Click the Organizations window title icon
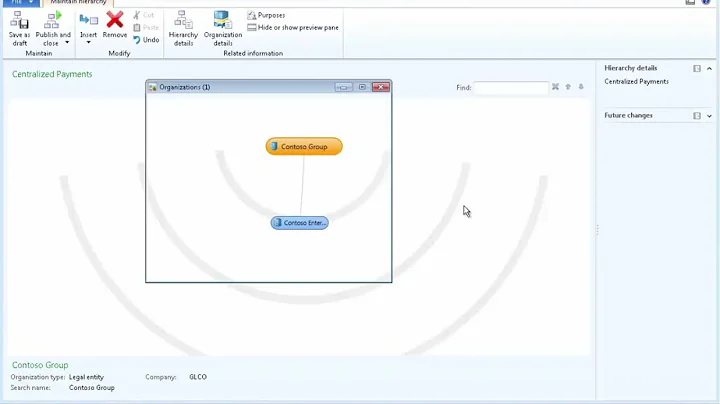Viewport: 720px width, 404px height. click(x=152, y=87)
